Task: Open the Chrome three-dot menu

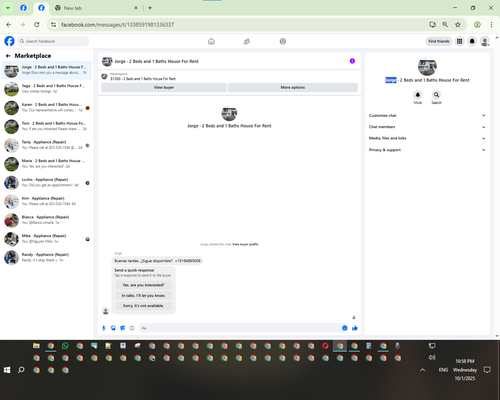Action: [491, 24]
